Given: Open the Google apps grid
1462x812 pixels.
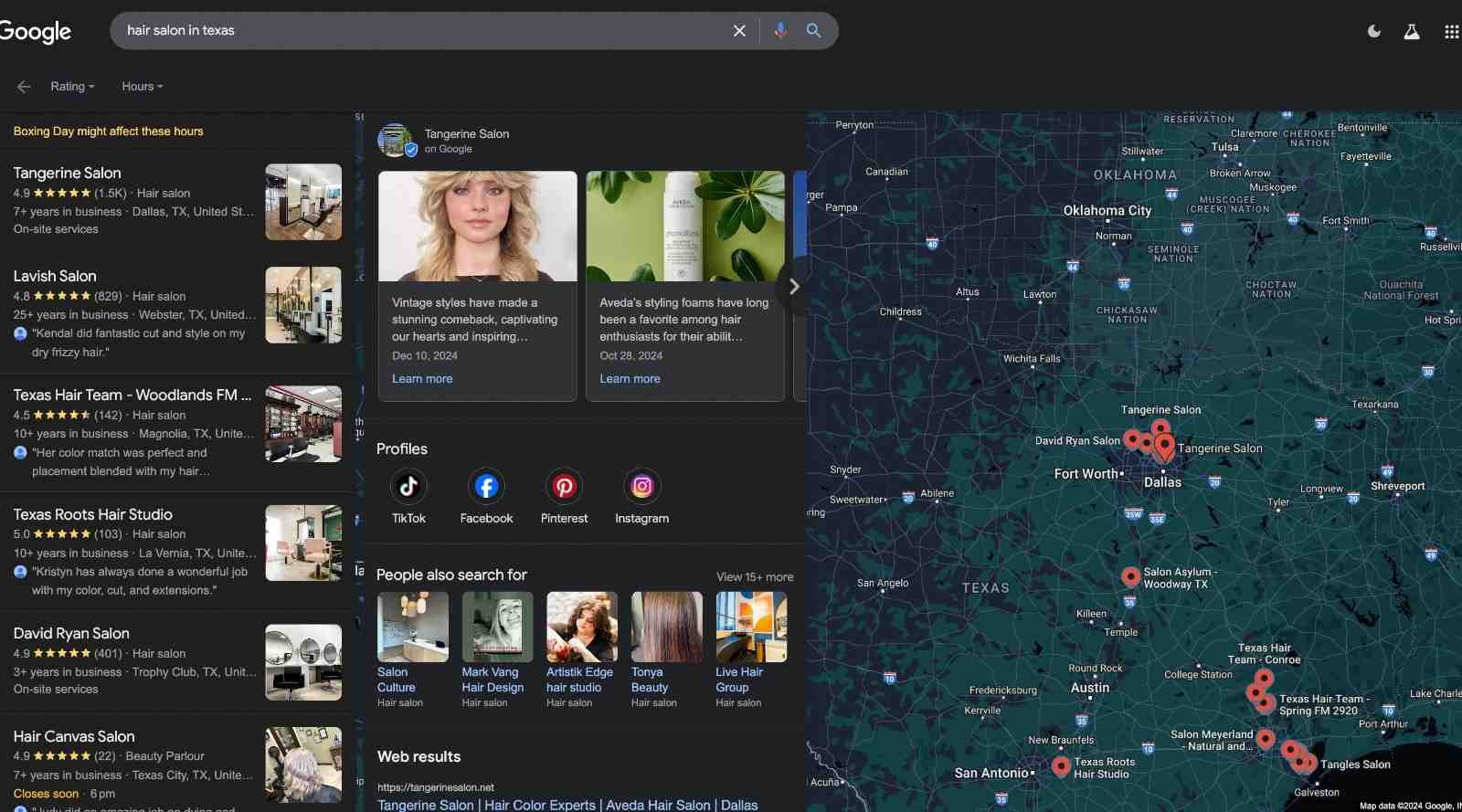Looking at the screenshot, I should coord(1451,32).
